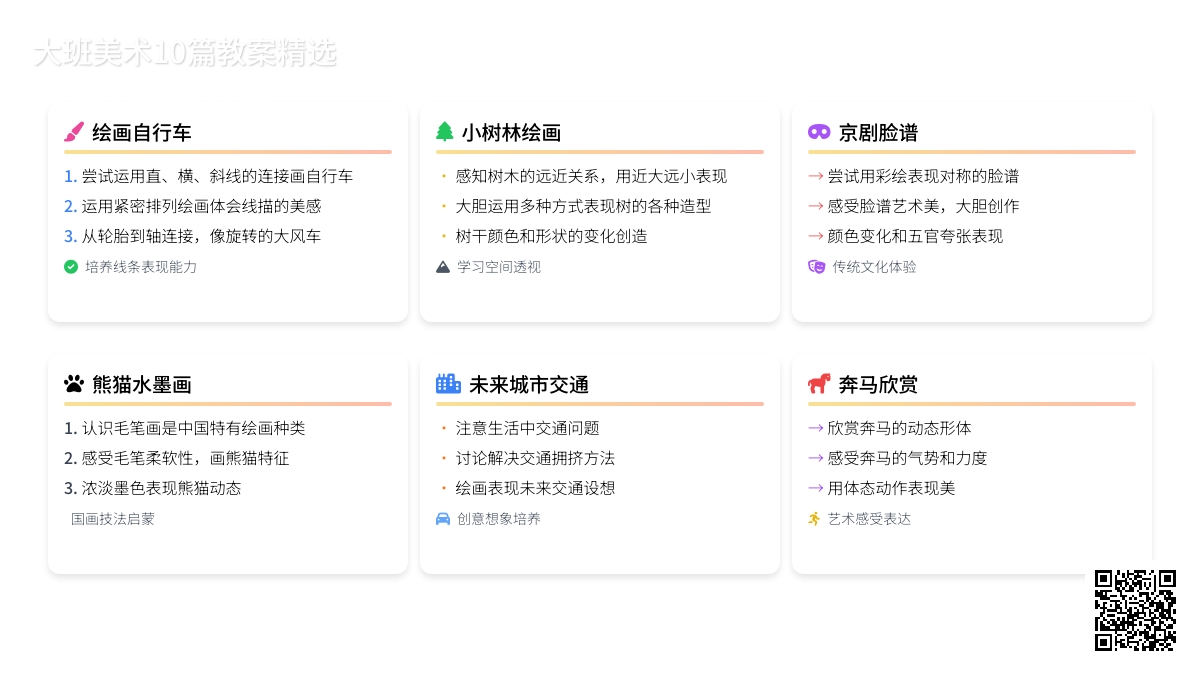
Task: Click the blue city building icon
Action: [x=448, y=384]
